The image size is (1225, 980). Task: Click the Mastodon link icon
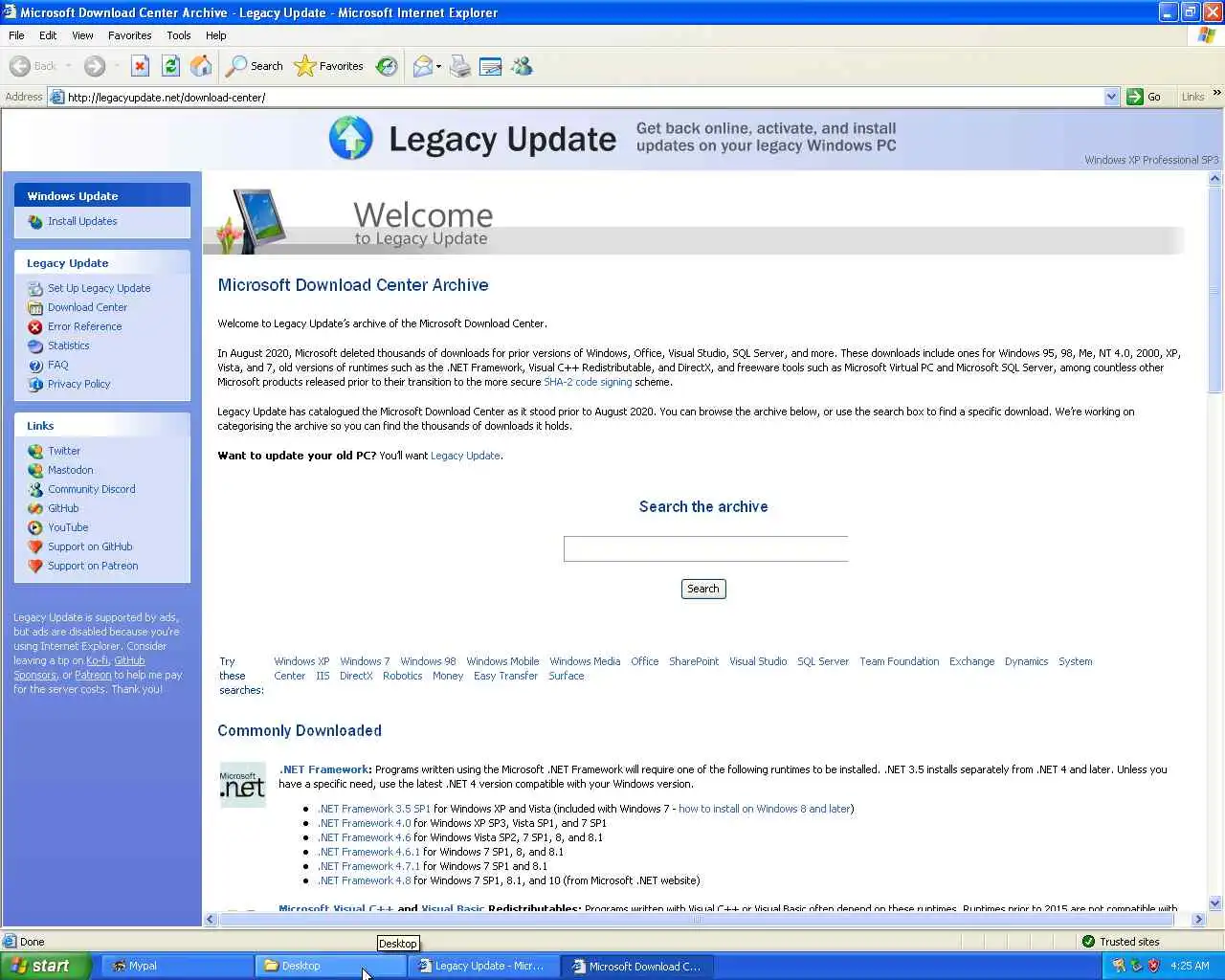point(35,470)
